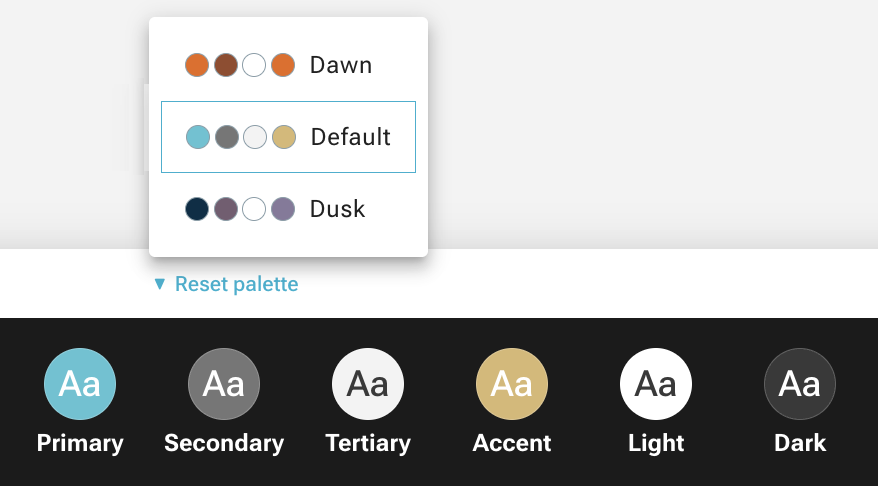The image size is (878, 486).
Task: Choose the Dark color Aa swatch
Action: tap(800, 384)
